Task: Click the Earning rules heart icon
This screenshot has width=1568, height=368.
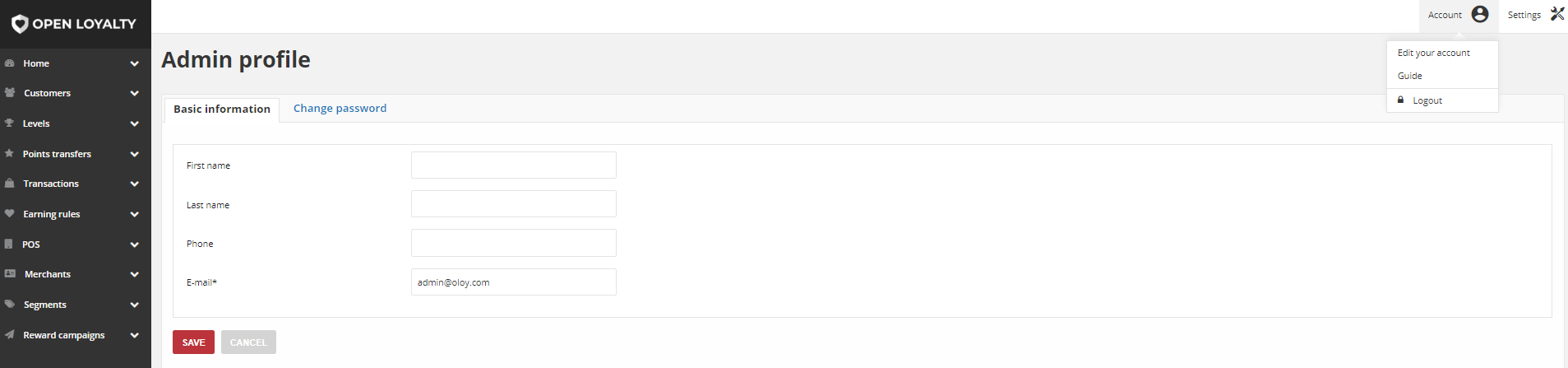Action: (x=9, y=213)
